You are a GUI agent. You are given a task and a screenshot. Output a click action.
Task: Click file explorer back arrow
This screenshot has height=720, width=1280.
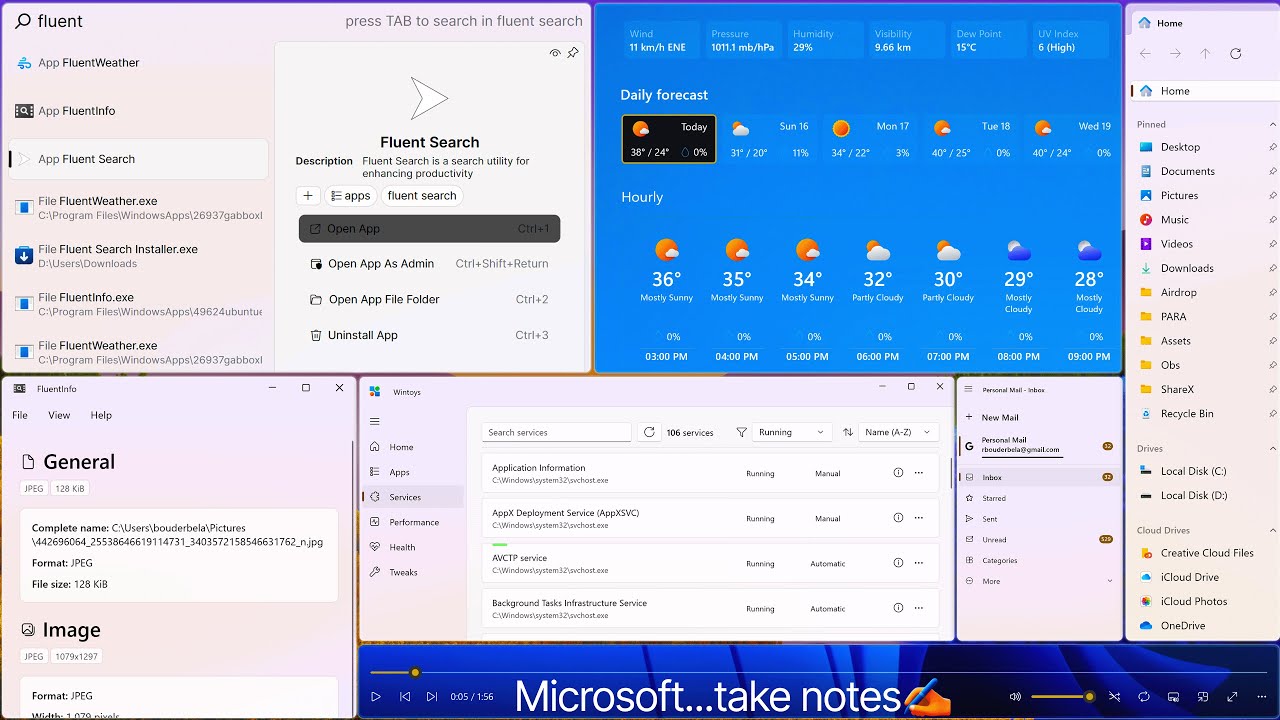(1145, 54)
